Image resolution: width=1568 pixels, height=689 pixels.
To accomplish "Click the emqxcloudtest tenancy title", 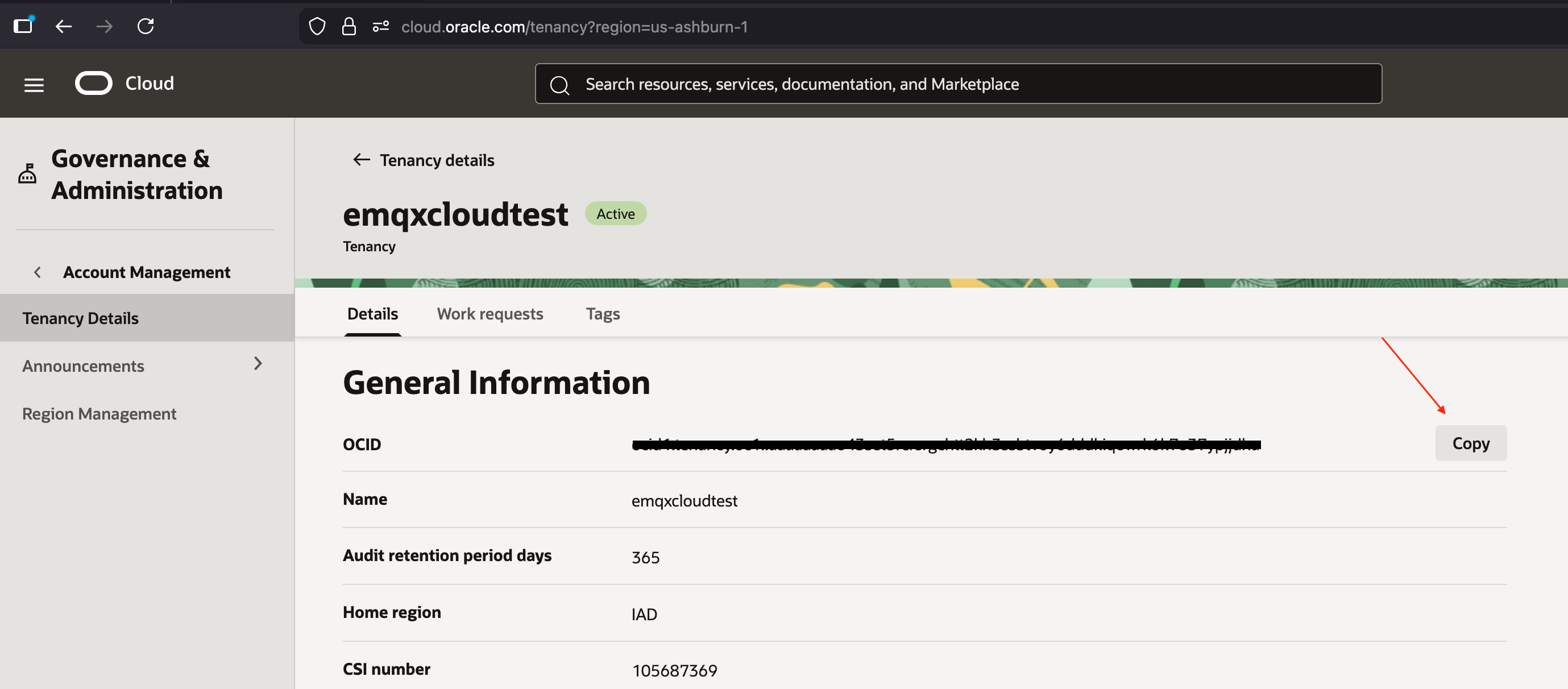I will pos(455,215).
